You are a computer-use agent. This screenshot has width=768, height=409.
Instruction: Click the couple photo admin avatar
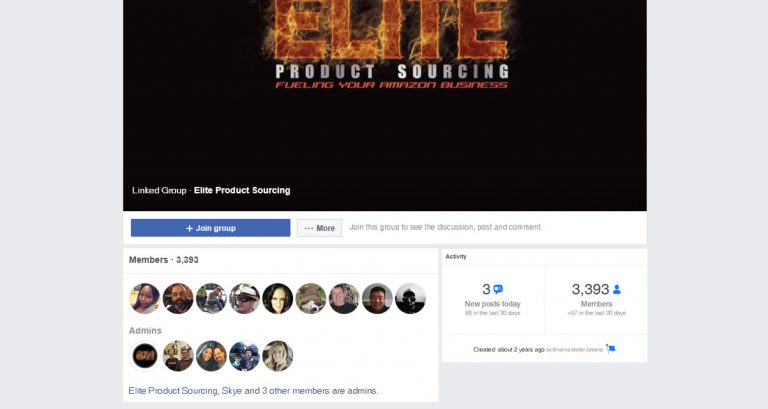click(212, 356)
